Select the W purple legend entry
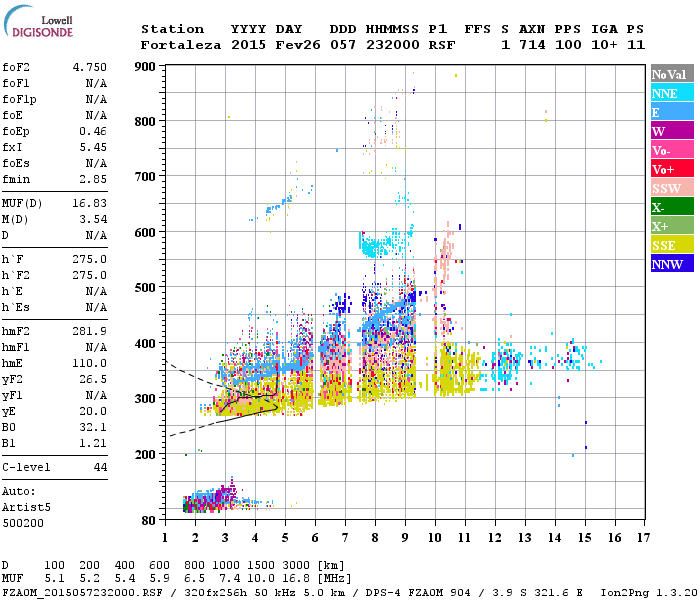 671,131
